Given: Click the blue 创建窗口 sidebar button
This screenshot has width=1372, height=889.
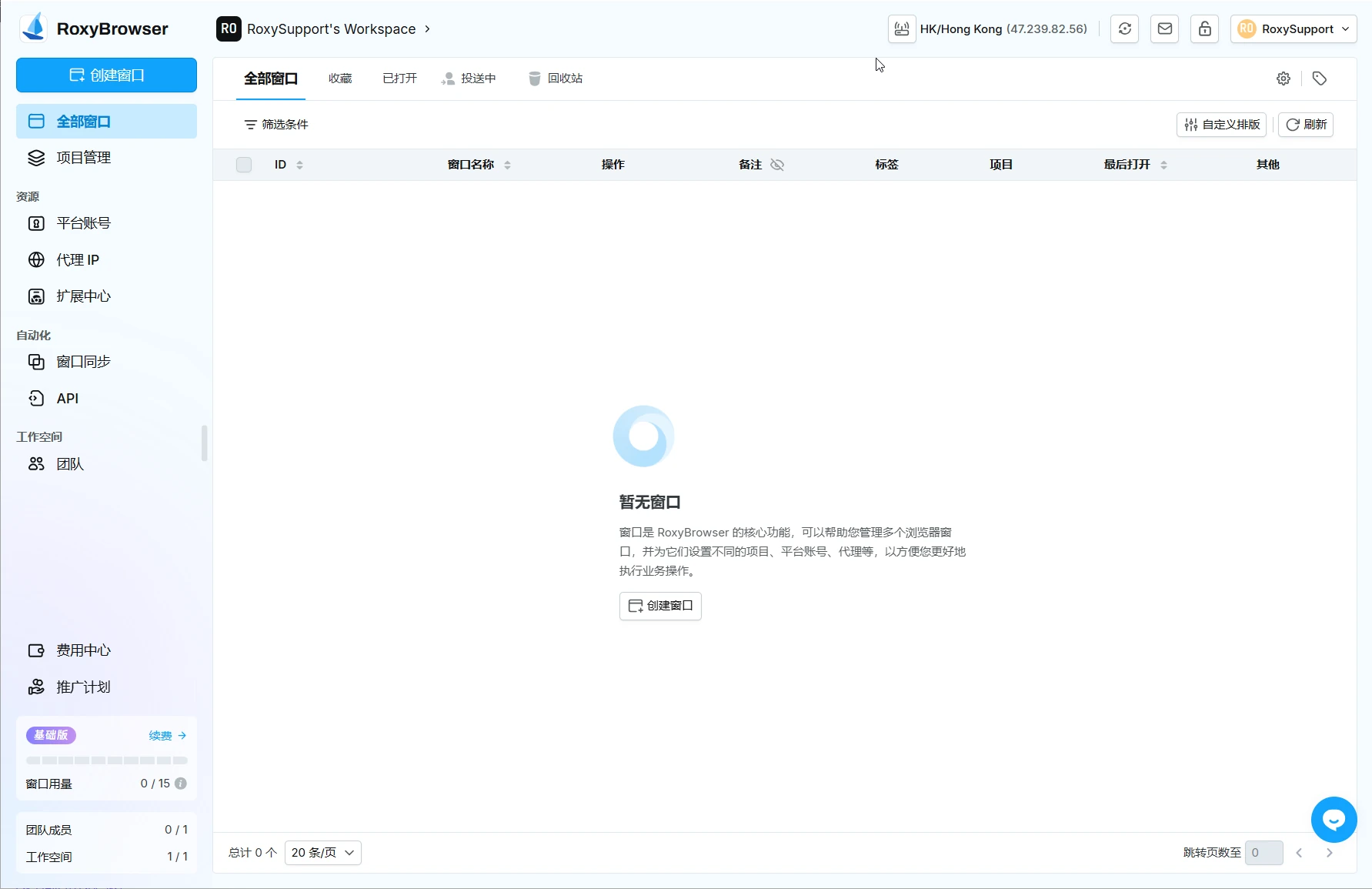Looking at the screenshot, I should point(106,75).
